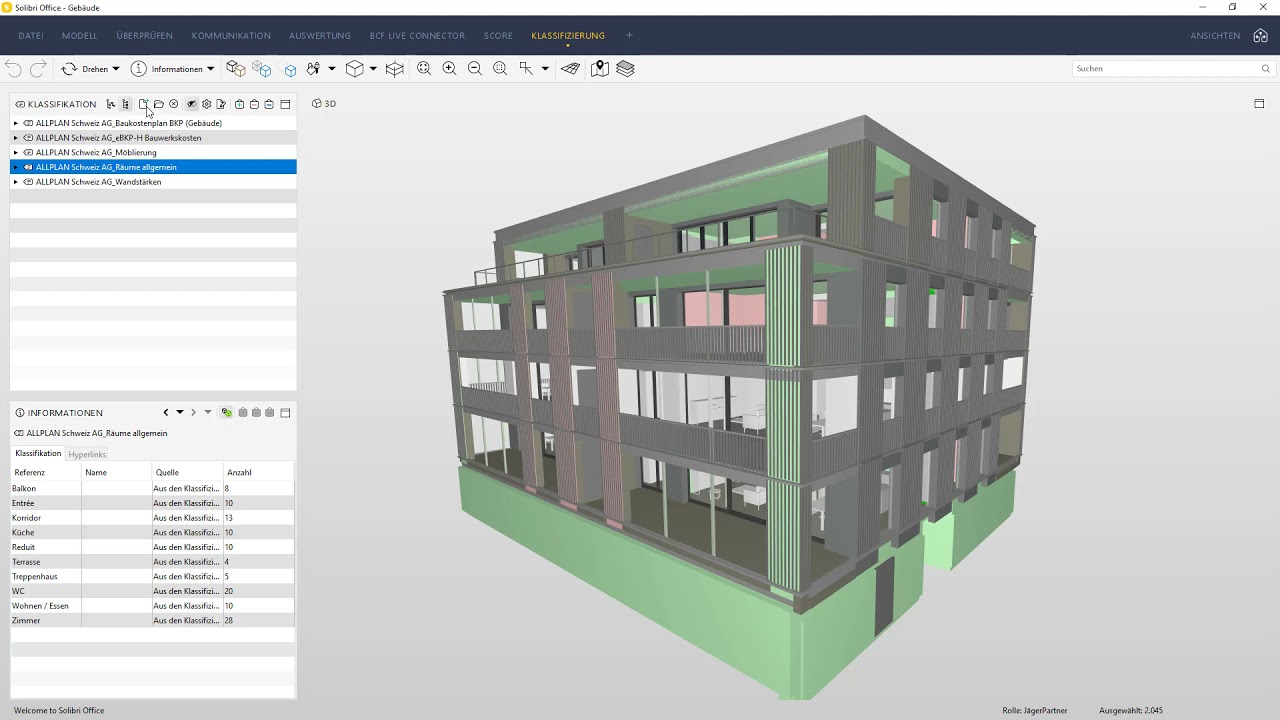Sort by Quelle column header
Viewport: 1280px width, 720px height.
coord(187,472)
